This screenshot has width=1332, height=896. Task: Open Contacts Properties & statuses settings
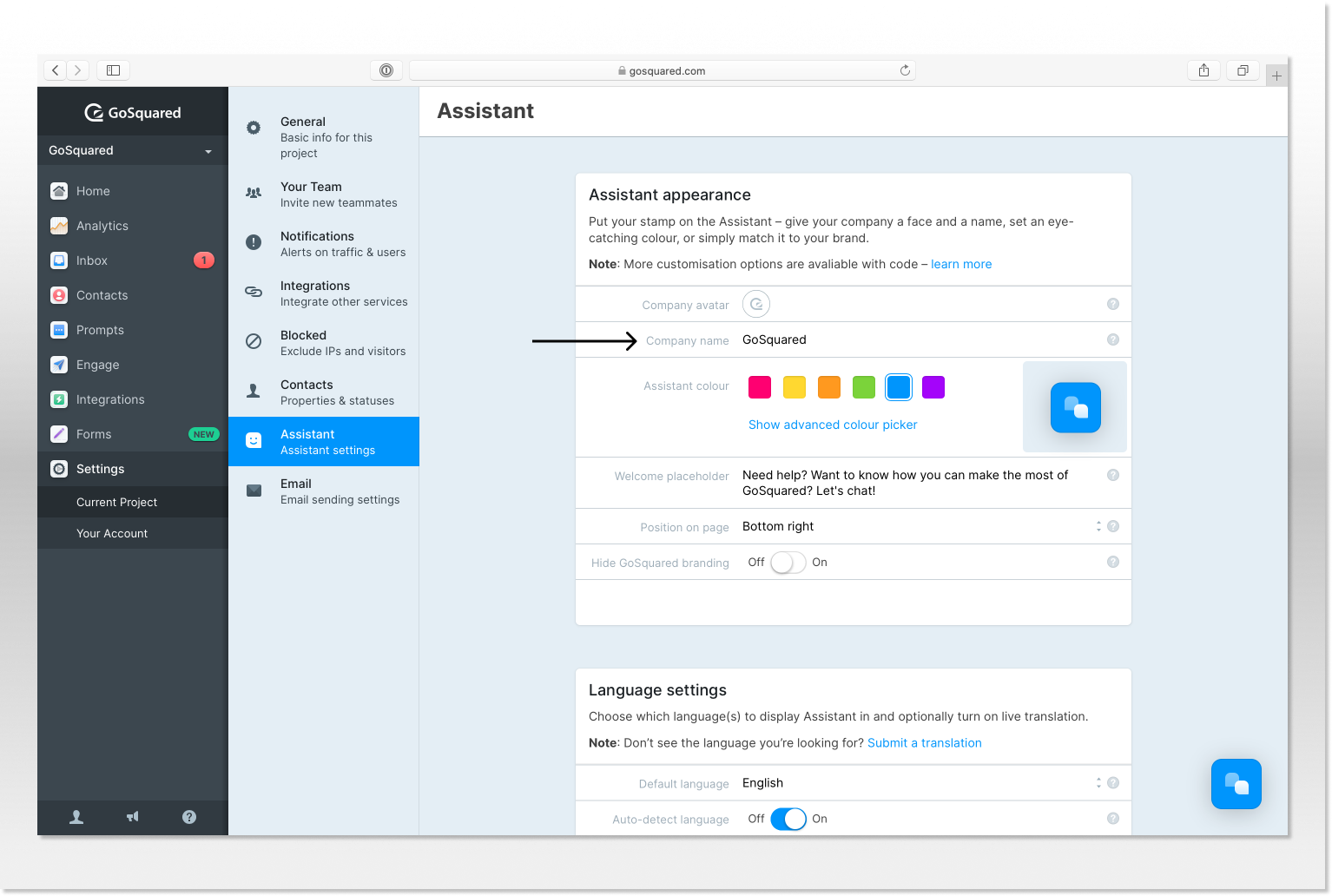pos(324,392)
